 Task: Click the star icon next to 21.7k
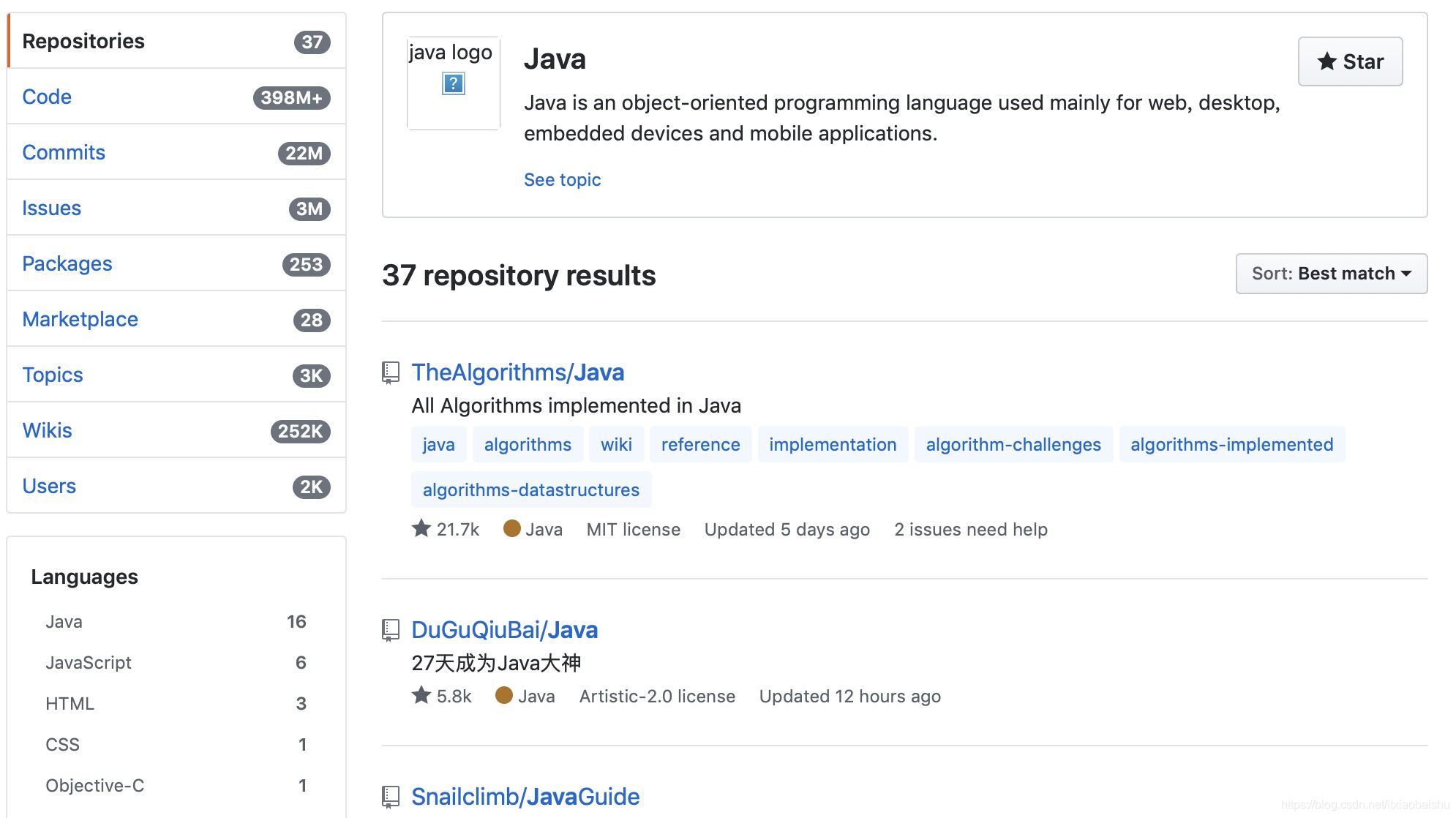point(421,528)
